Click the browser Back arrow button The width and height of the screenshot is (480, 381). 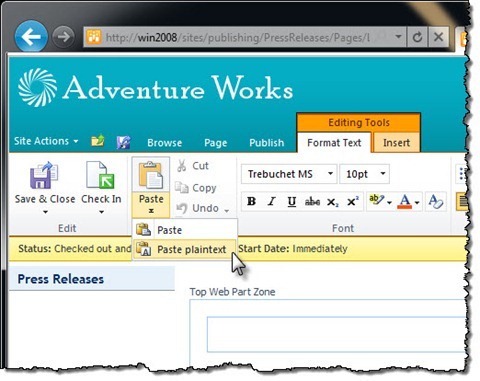click(x=31, y=36)
